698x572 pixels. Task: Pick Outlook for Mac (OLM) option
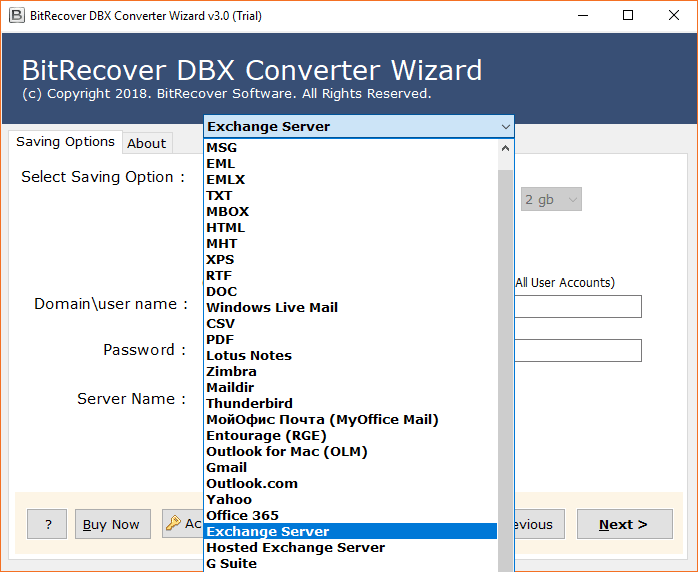(x=287, y=451)
